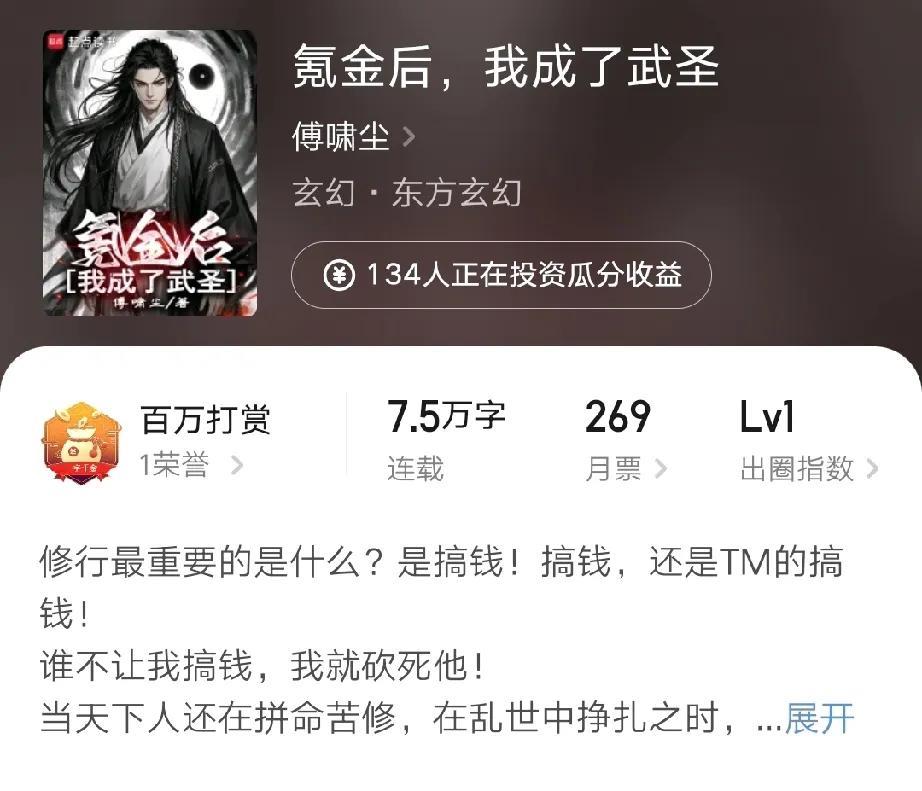922x791 pixels.
Task: Select the 玄幻·东方玄幻 category tag
Action: pos(407,193)
